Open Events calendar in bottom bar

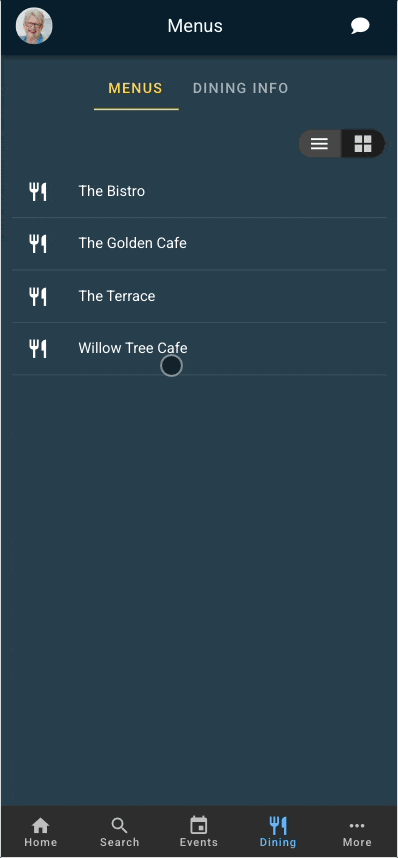(199, 832)
